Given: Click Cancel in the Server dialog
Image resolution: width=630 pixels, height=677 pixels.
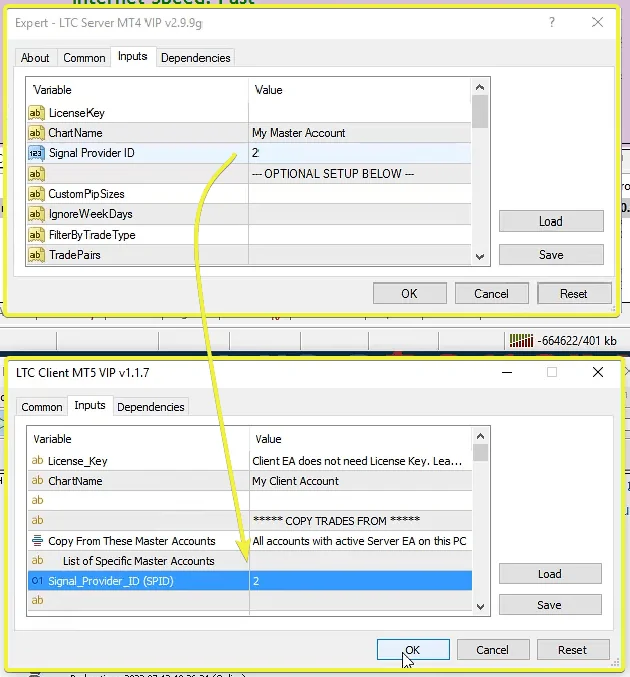Looking at the screenshot, I should (491, 294).
